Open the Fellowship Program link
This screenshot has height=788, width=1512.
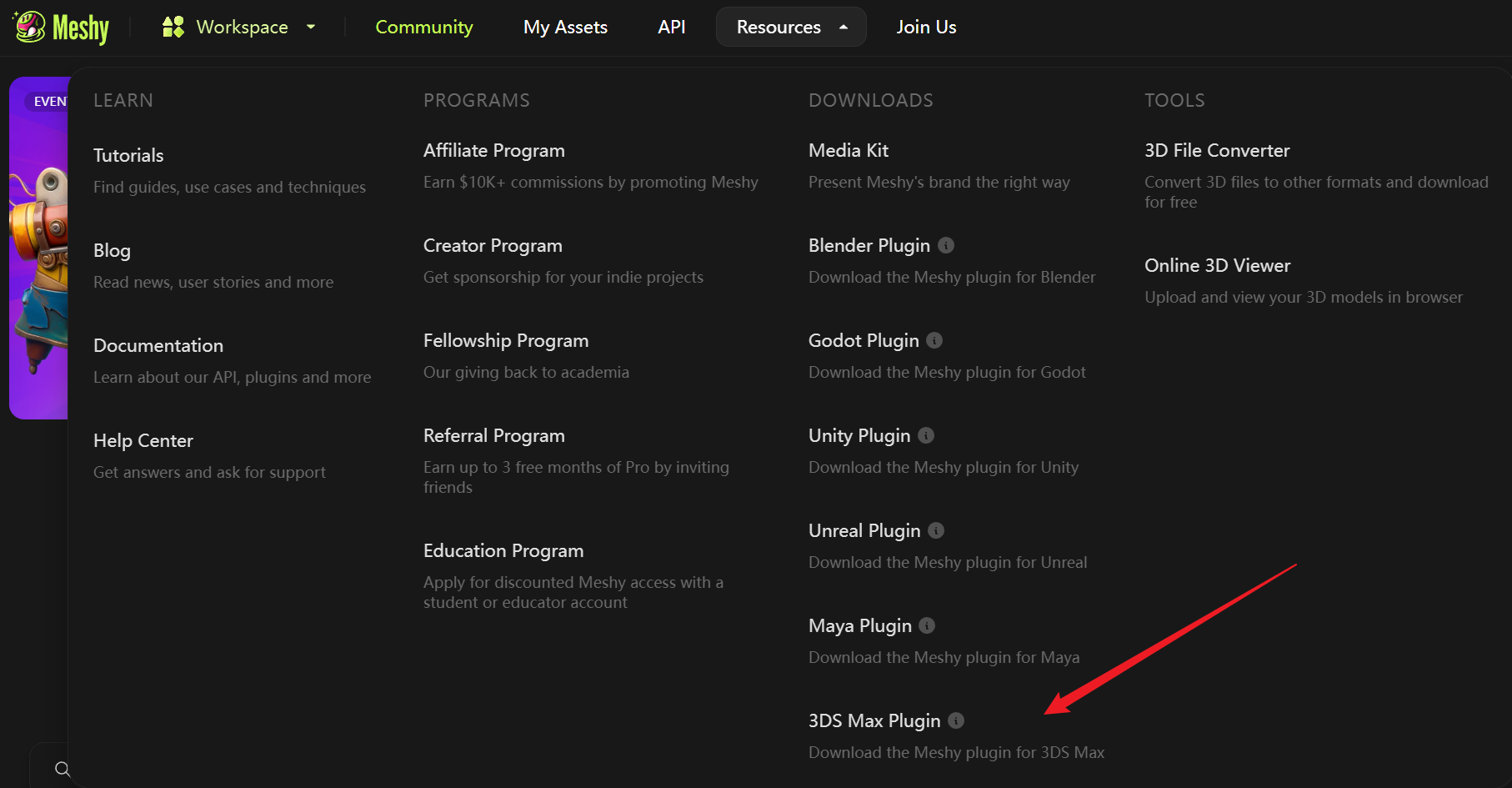[x=506, y=340]
